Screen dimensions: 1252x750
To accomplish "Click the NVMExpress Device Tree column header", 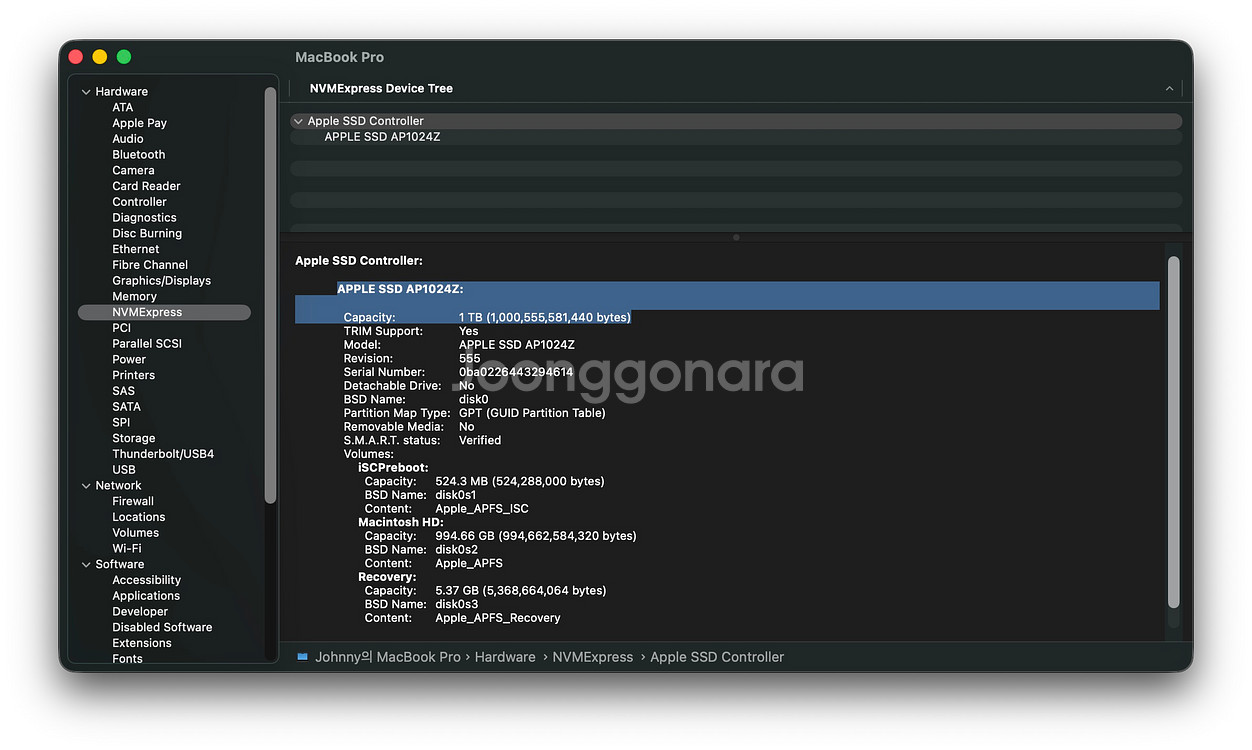I will click(x=381, y=89).
